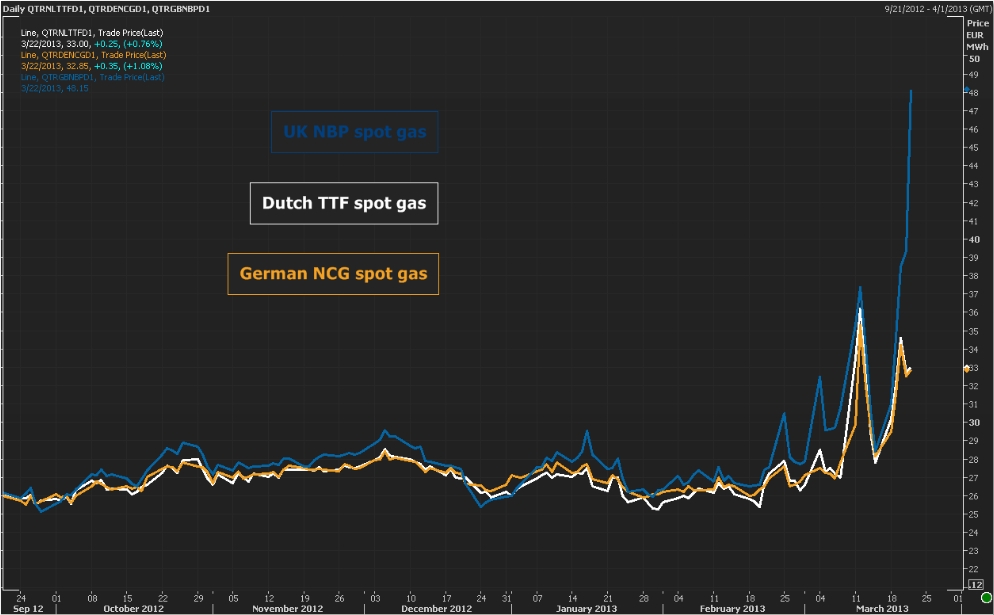
Task: Select the Dutch TTF spot gas label
Action: pyautogui.click(x=343, y=203)
